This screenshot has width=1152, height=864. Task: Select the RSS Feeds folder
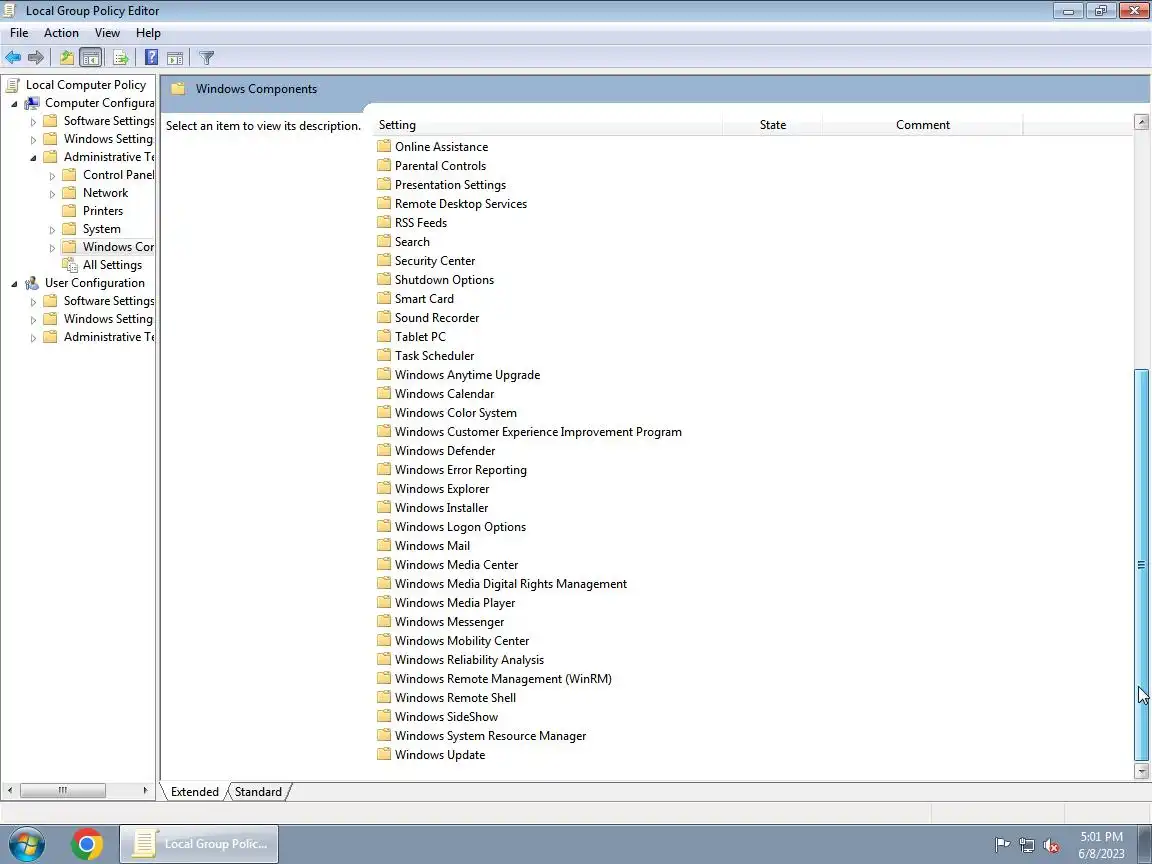(421, 223)
